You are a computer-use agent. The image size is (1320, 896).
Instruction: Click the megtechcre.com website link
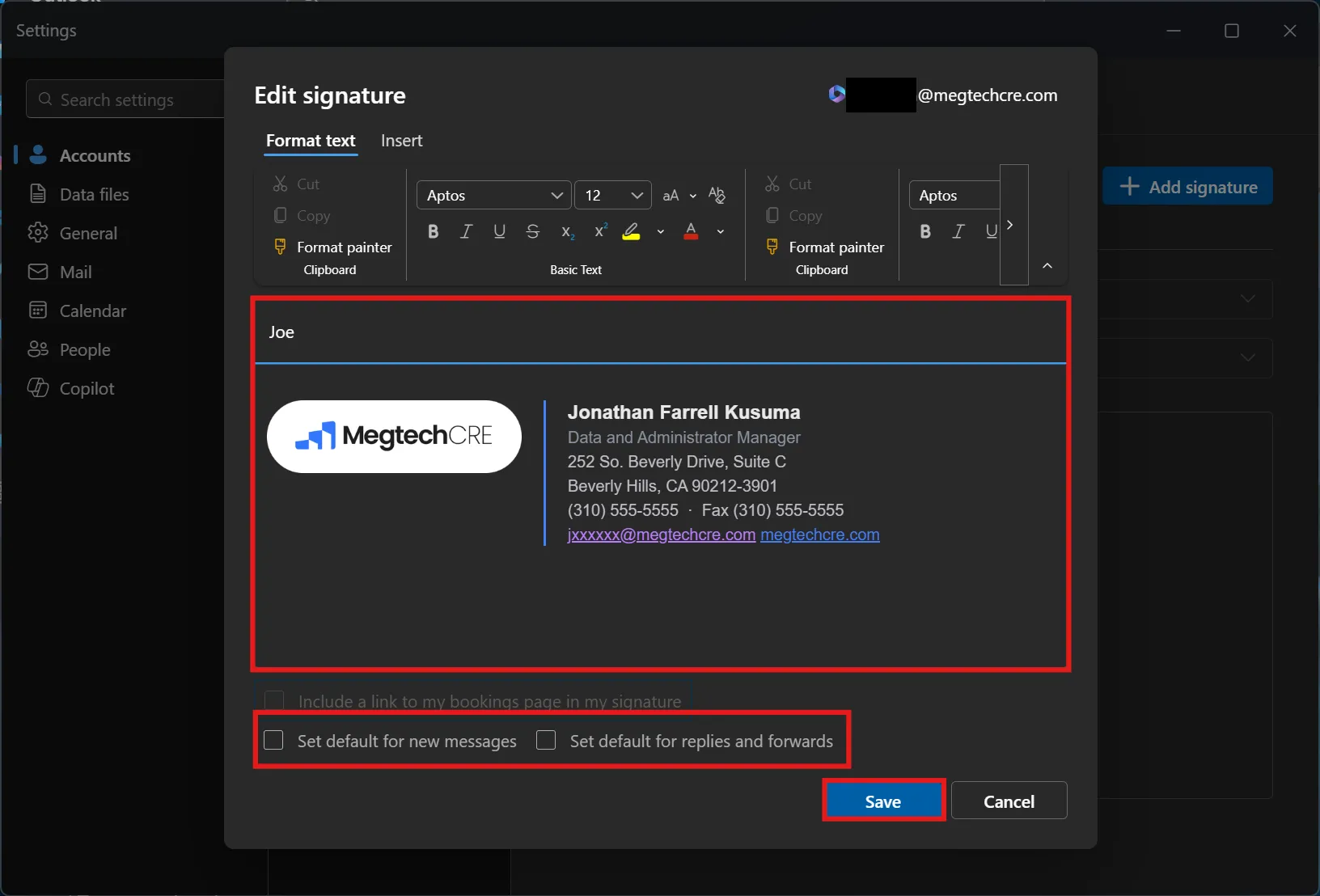pos(820,535)
